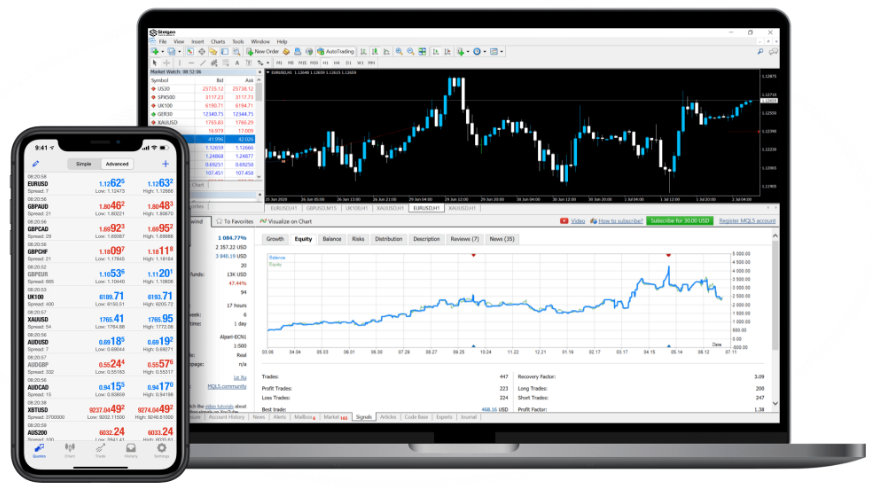Expand the new chart dropdown arrow
Screen dimensions: 871x498
click(162, 51)
